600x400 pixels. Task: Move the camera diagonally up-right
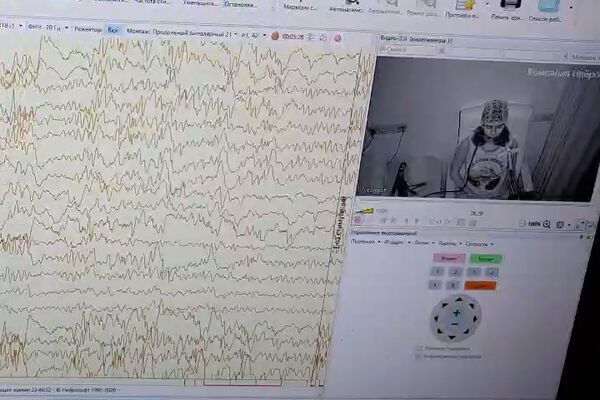[x=471, y=306]
